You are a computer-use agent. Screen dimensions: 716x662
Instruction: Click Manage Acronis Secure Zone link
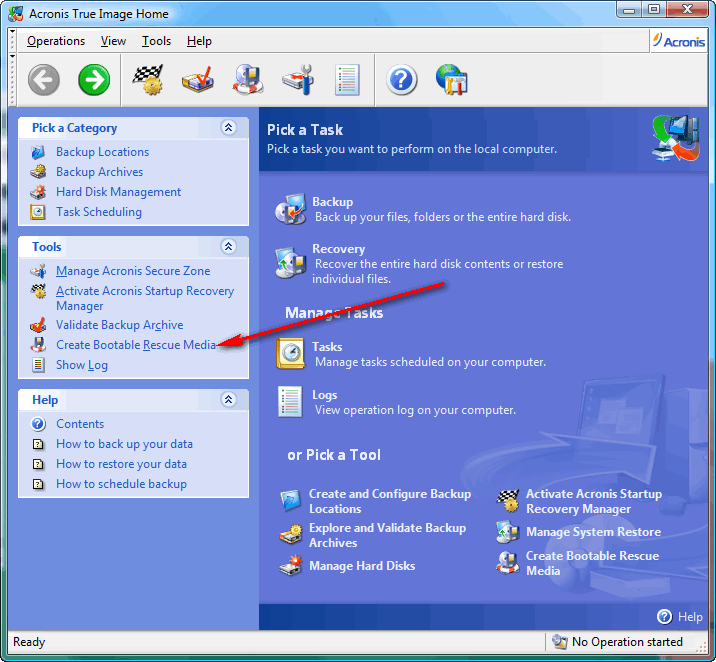[133, 271]
